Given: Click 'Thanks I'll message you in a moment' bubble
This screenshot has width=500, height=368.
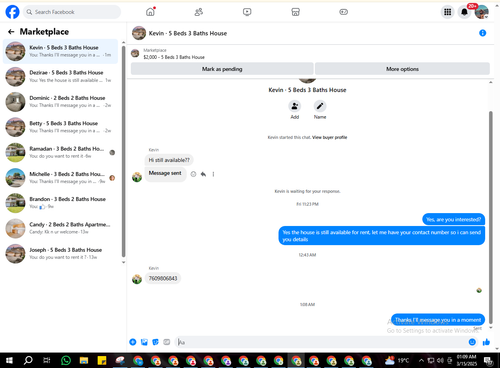Looking at the screenshot, I should pos(438,320).
